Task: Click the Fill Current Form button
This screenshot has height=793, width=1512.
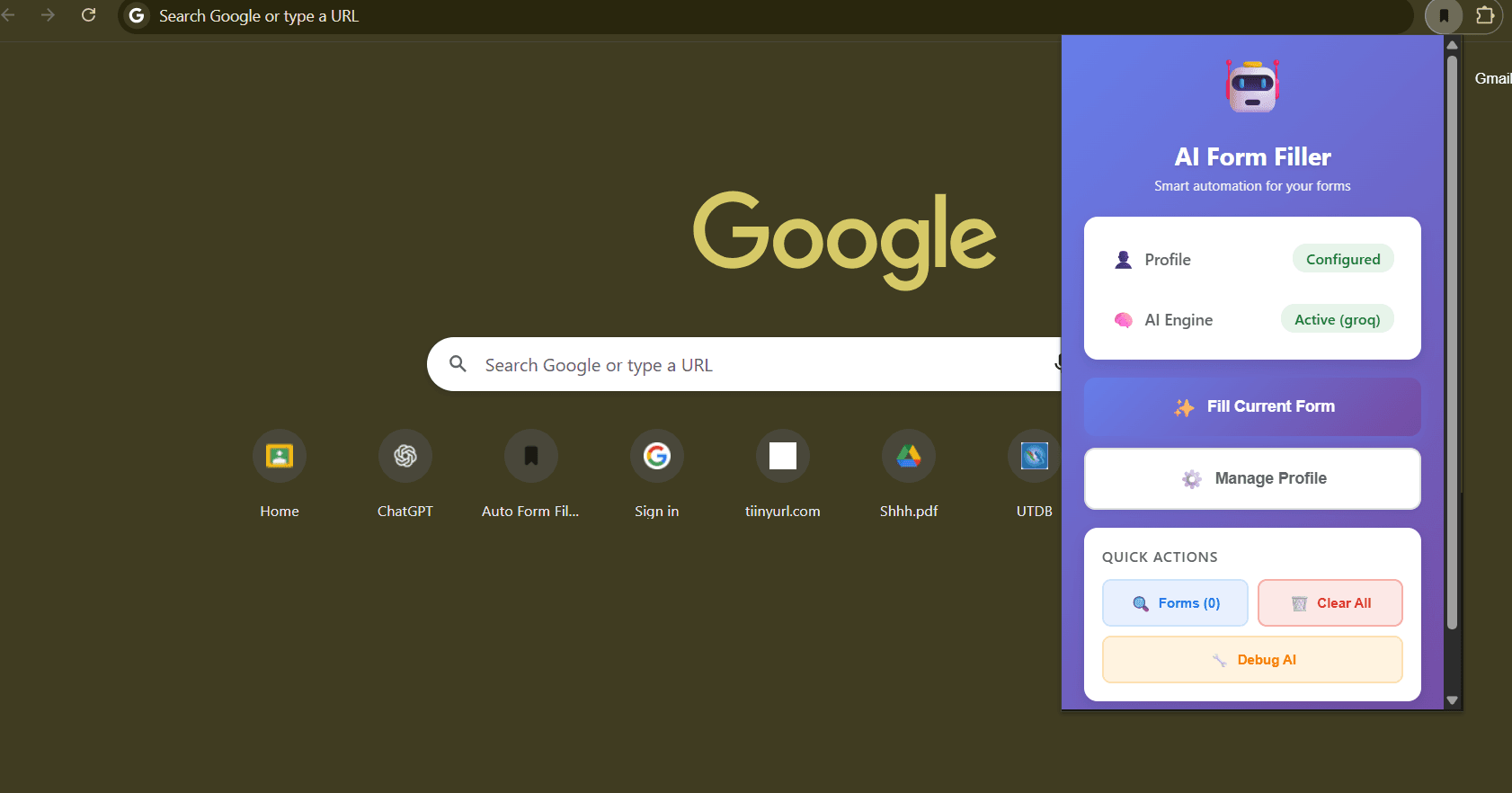Action: tap(1252, 406)
